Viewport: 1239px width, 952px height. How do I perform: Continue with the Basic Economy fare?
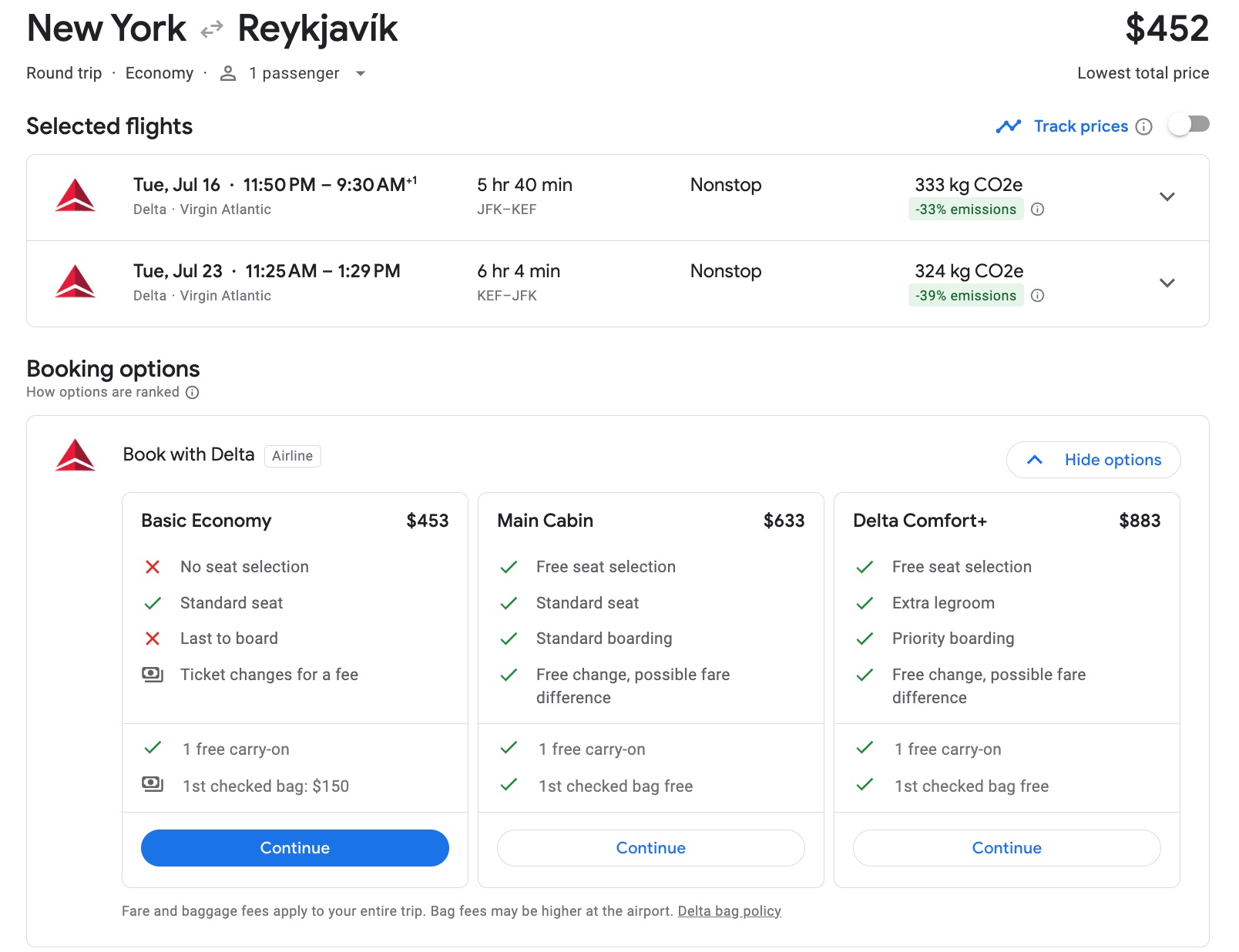(x=294, y=848)
